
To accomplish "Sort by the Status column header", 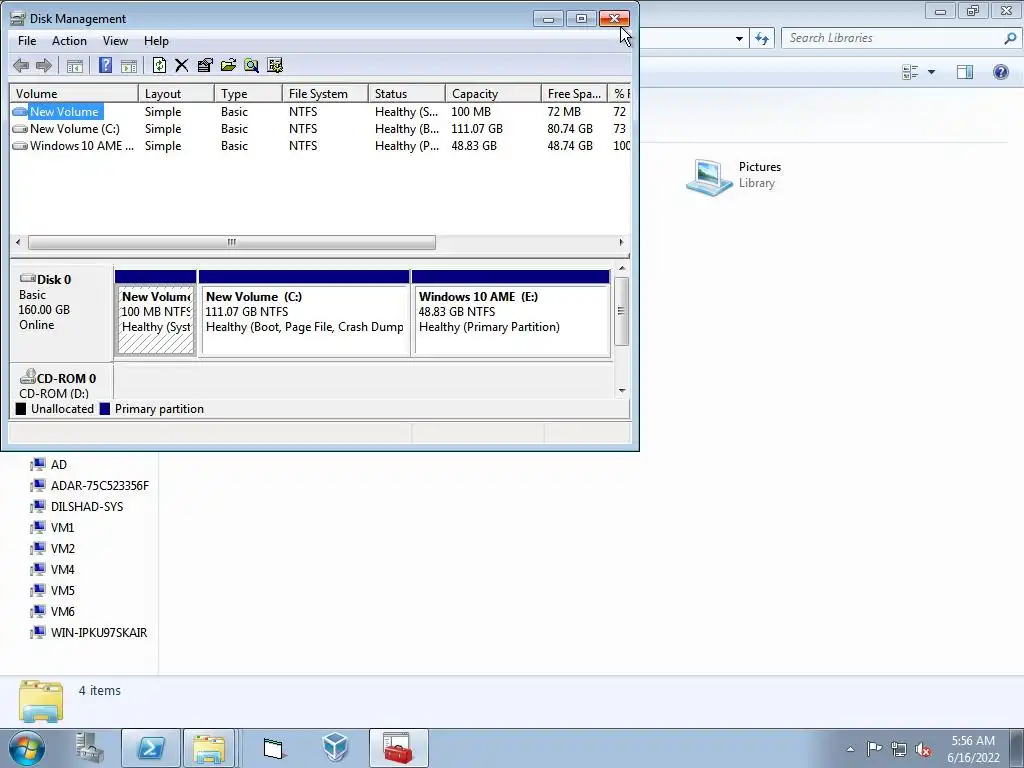I will click(407, 93).
